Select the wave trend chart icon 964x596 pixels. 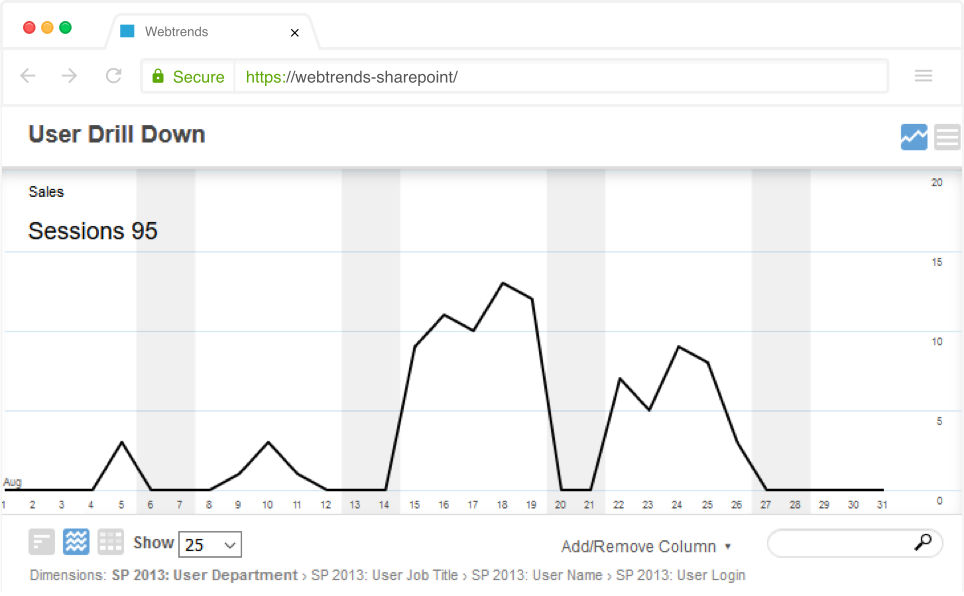pos(76,542)
